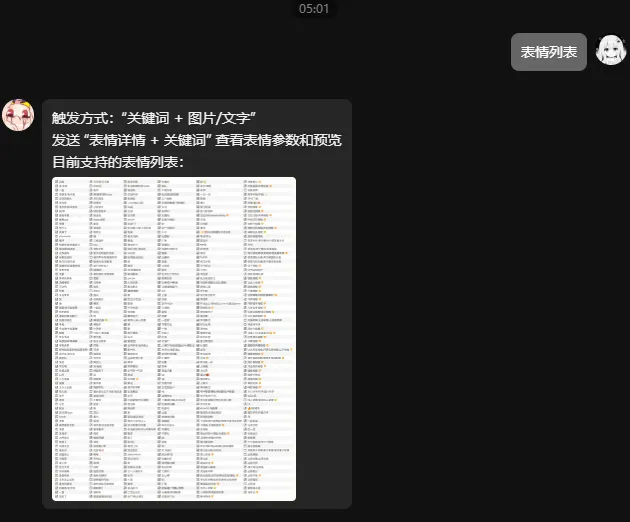Image resolution: width=630 pixels, height=522 pixels.
Task: Click the word 发送 in the bot reply
Action: click(66, 140)
